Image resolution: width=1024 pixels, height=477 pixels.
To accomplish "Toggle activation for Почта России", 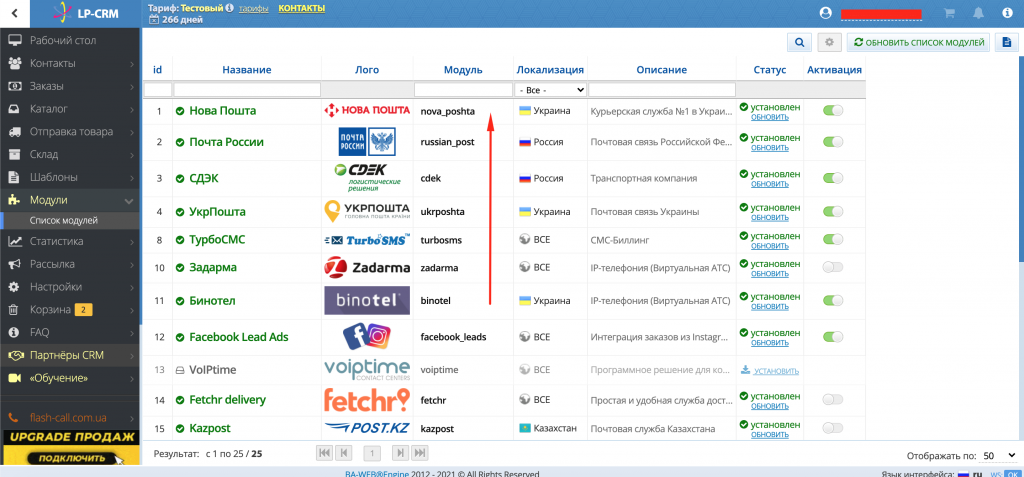I will click(833, 142).
